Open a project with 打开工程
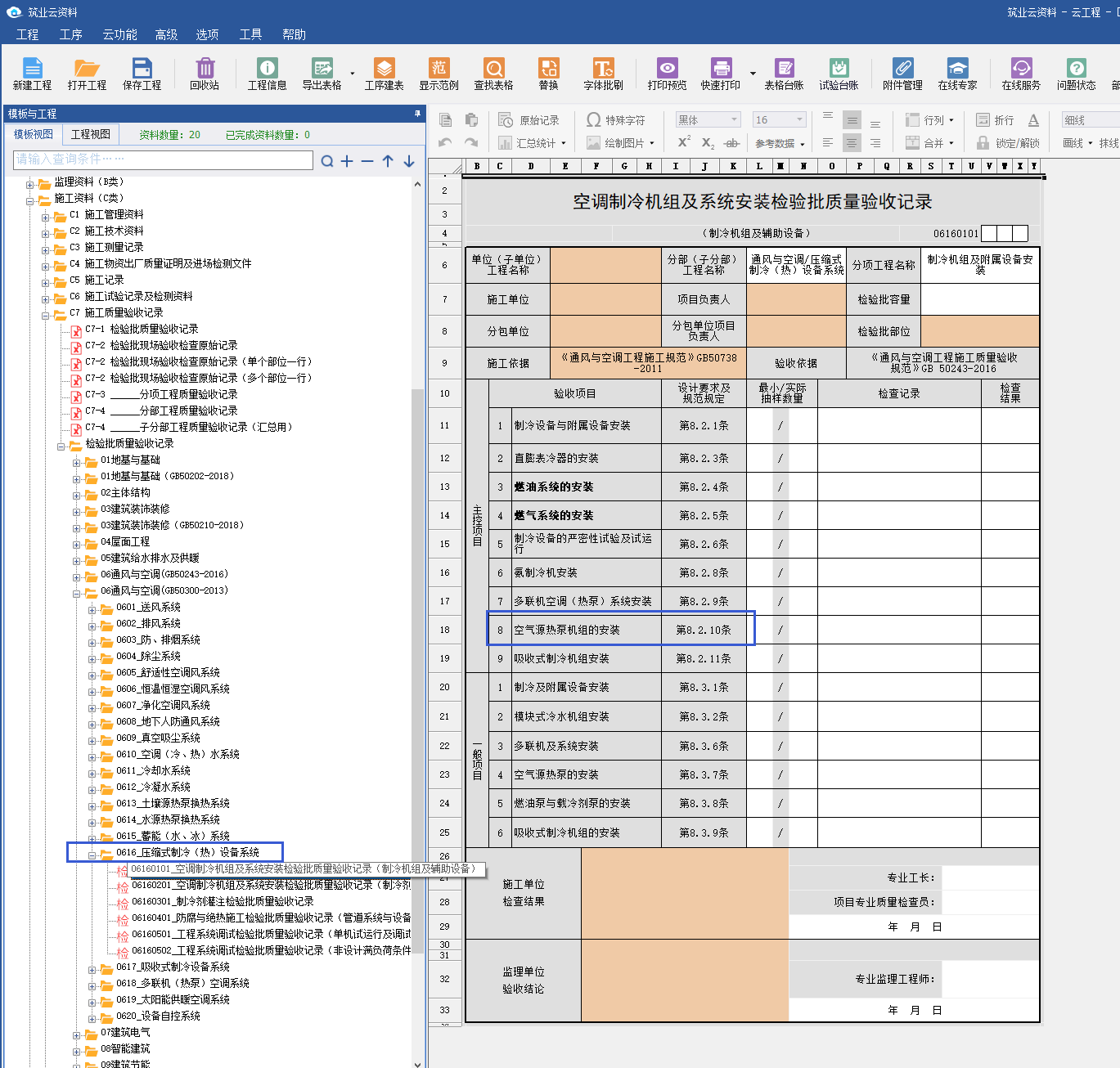 [87, 74]
